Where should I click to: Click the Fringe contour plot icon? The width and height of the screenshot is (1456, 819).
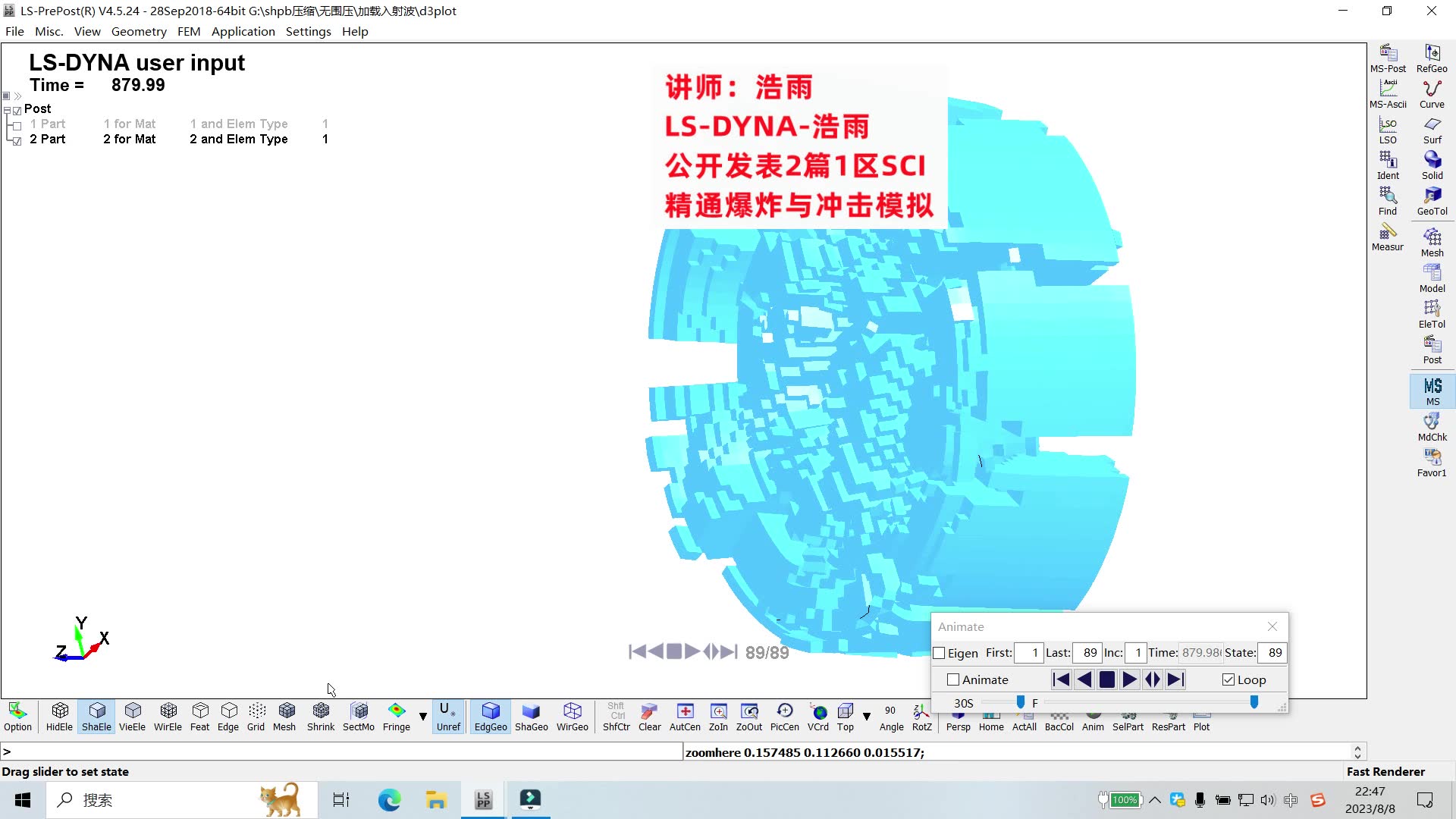pyautogui.click(x=396, y=715)
